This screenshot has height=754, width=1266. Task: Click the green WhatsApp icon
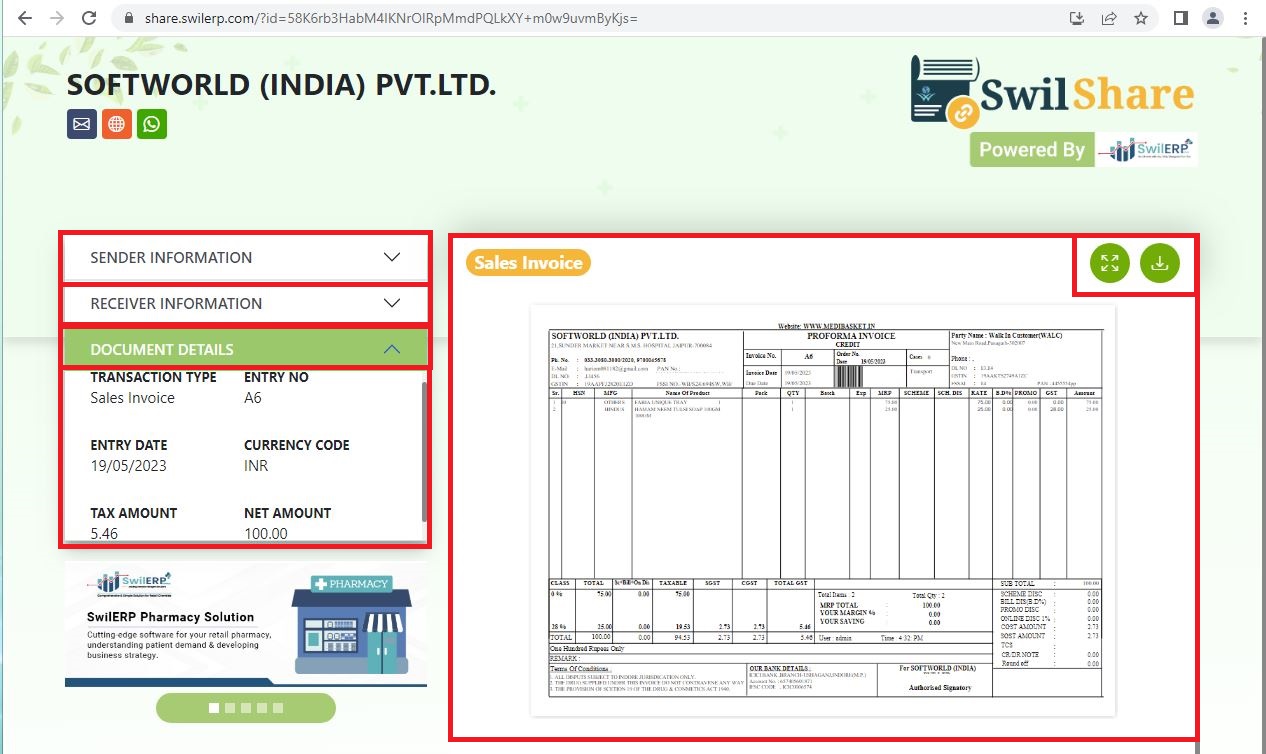point(152,124)
